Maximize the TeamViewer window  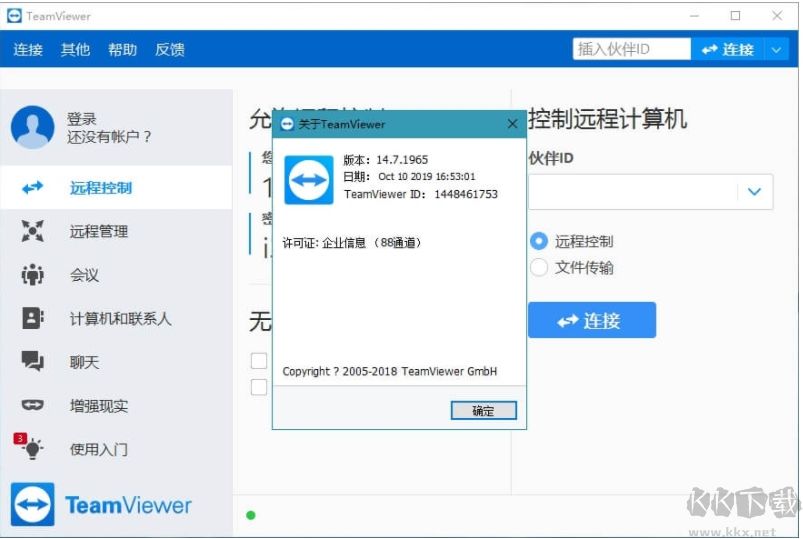coord(735,16)
